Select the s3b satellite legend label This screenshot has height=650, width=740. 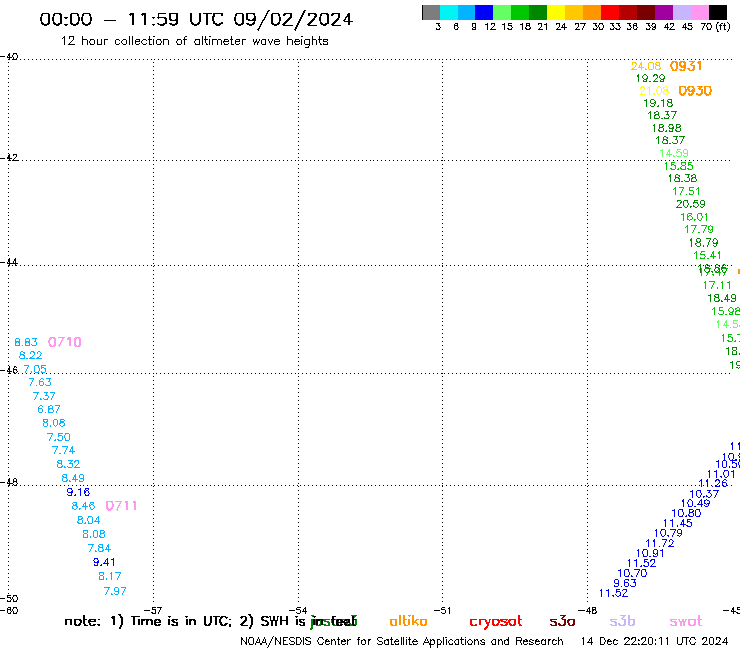[622, 622]
